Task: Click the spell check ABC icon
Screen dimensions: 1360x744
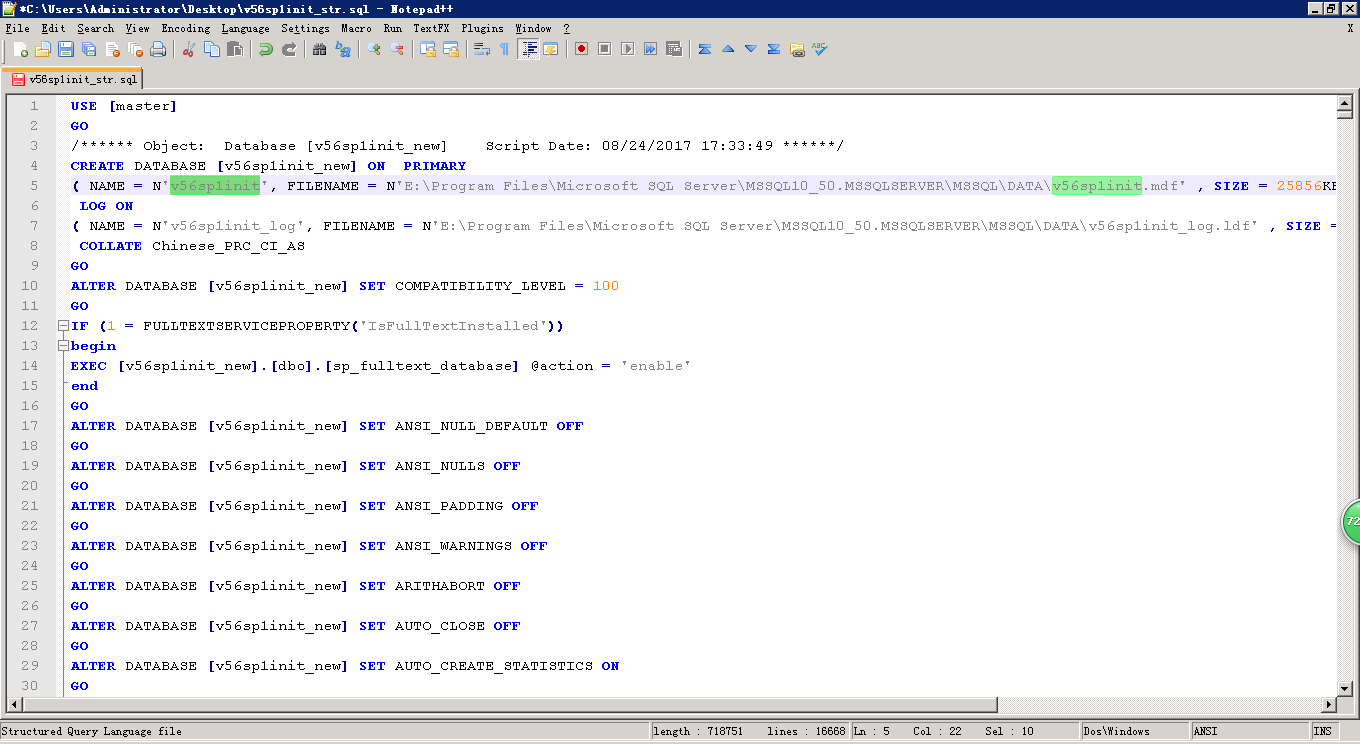Action: pyautogui.click(x=820, y=48)
